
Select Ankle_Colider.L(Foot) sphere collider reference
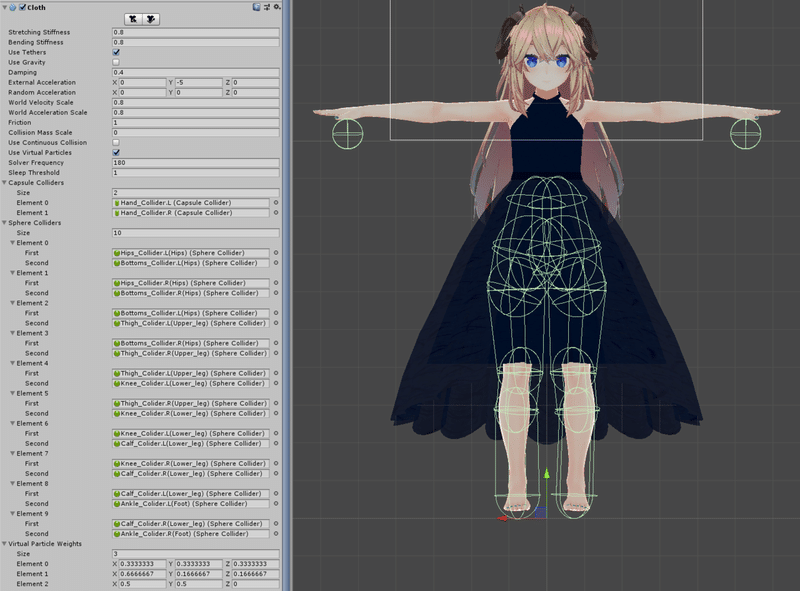[191, 504]
